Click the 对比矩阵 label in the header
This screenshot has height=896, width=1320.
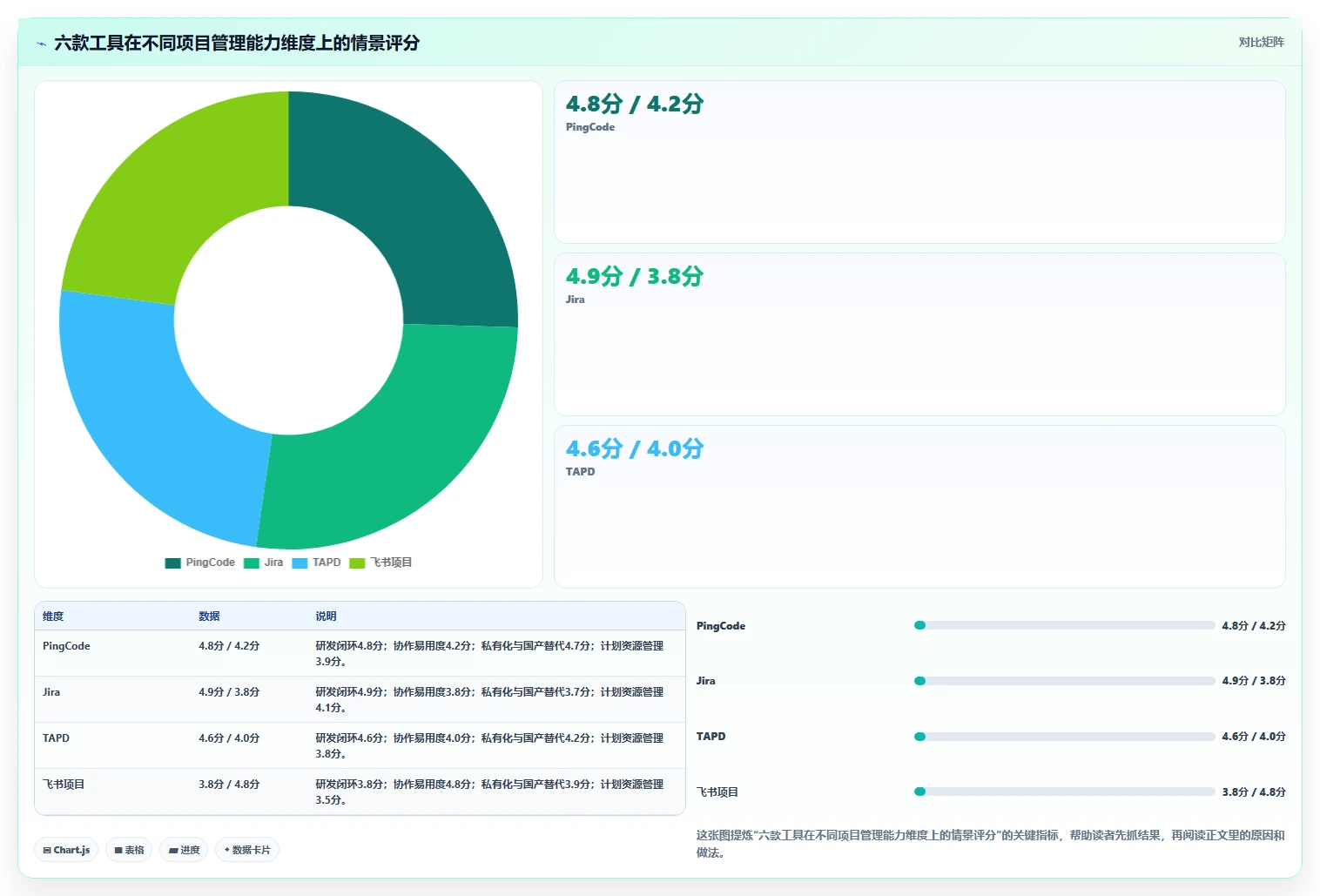(x=1261, y=42)
